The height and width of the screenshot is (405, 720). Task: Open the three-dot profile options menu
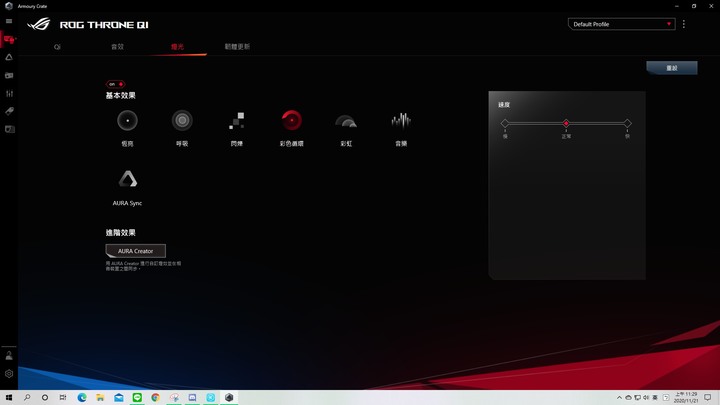coord(684,24)
